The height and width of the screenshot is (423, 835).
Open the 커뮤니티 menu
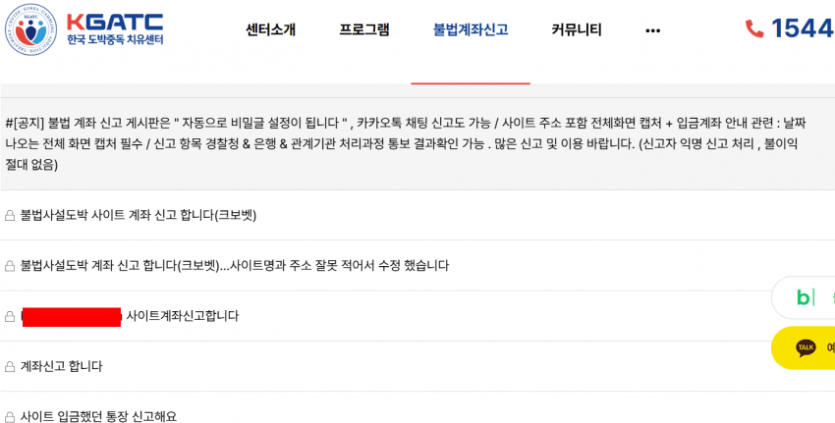point(576,29)
